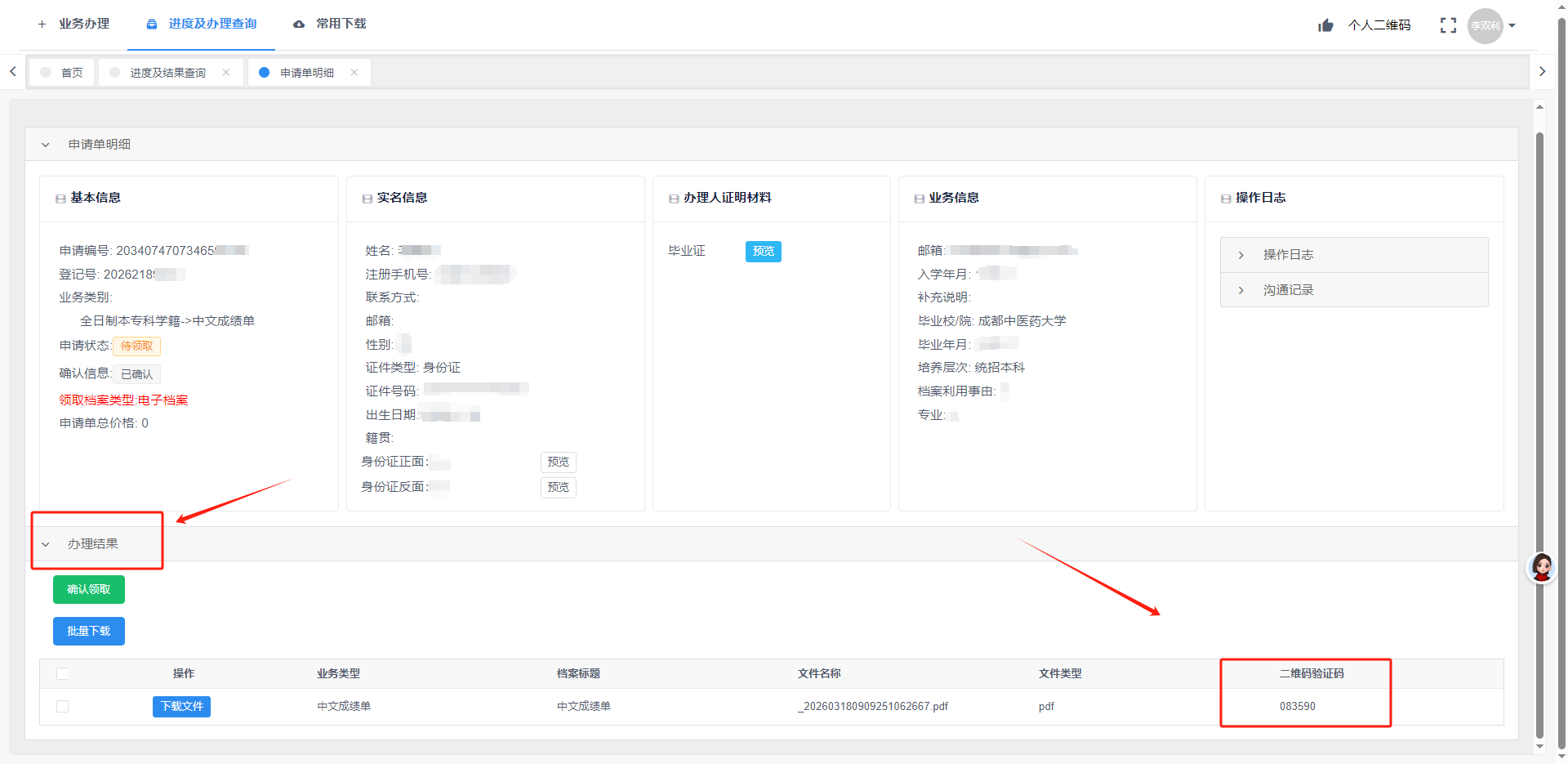Viewport: 1568px width, 764px height.
Task: Expand the 操作日志 accordion item
Action: pos(1354,255)
